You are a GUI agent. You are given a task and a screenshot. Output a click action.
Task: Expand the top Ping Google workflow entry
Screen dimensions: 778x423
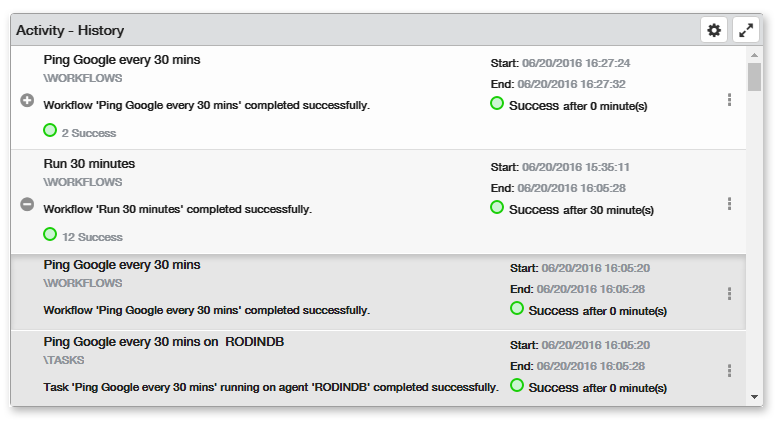click(x=27, y=101)
